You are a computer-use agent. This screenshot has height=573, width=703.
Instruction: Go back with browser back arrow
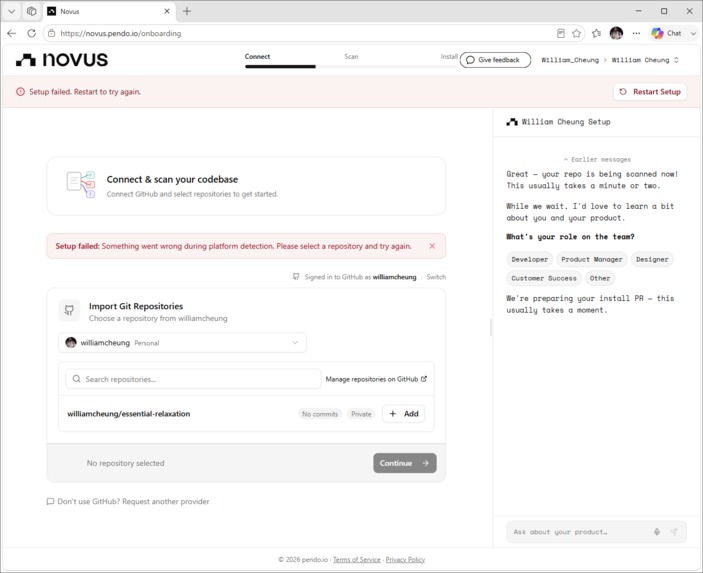pyautogui.click(x=12, y=33)
